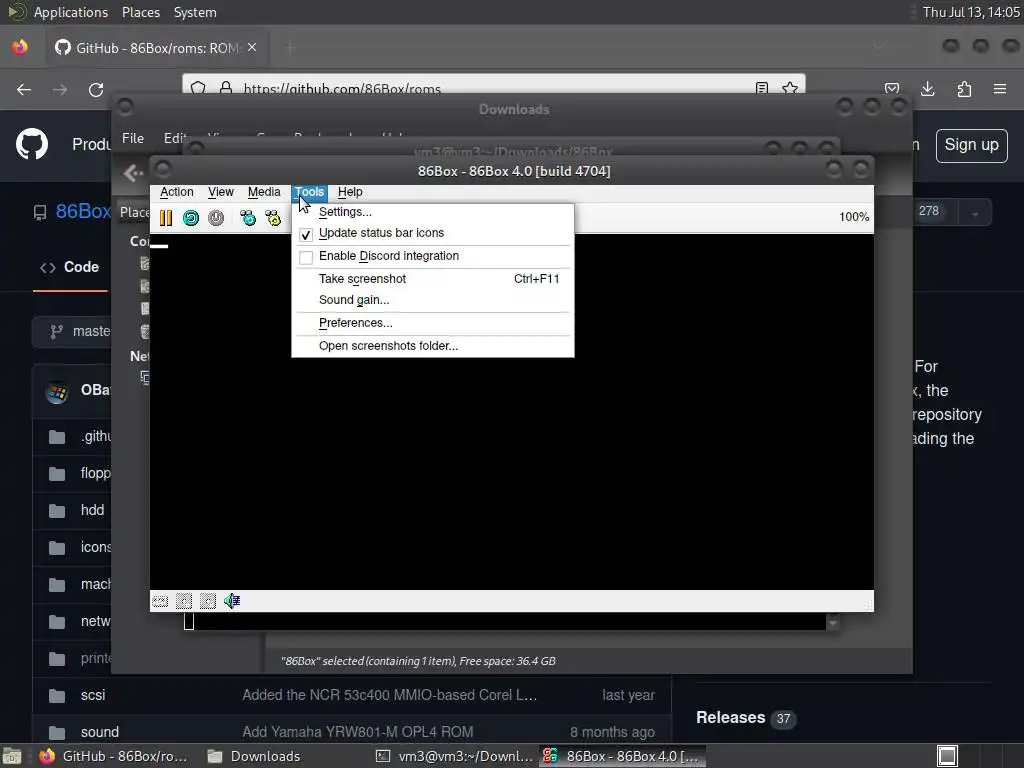Open the Media menu in 86Box
The width and height of the screenshot is (1024, 768).
[x=264, y=192]
